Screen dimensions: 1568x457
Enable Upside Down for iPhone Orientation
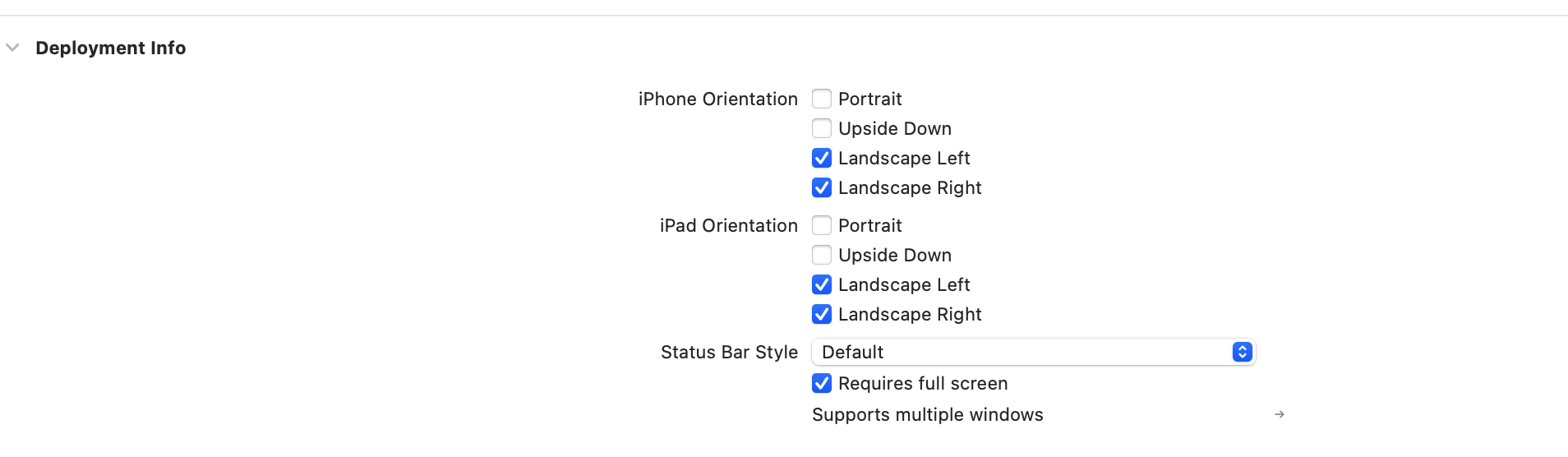pyautogui.click(x=822, y=128)
